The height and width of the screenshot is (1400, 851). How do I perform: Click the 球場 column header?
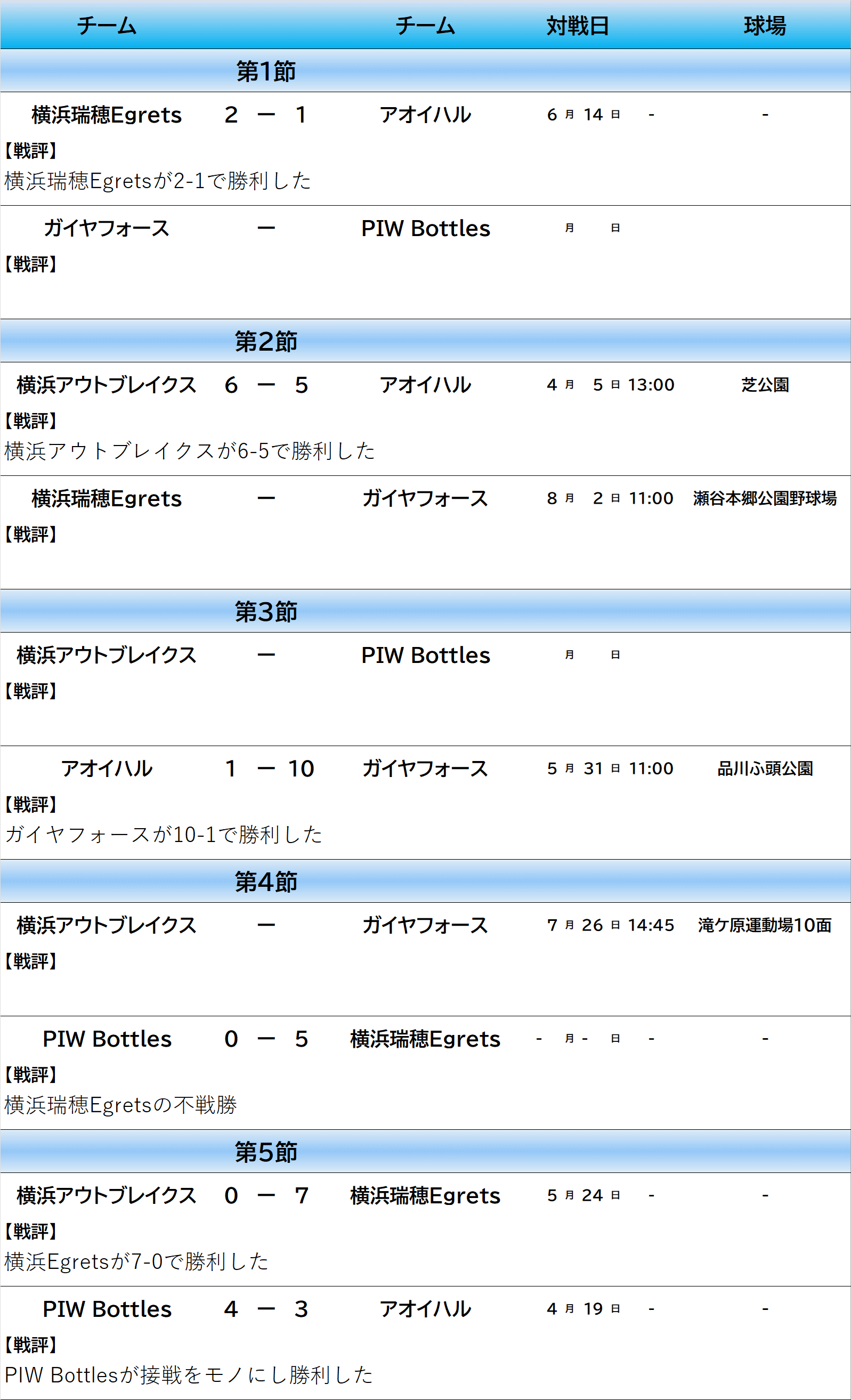point(765,26)
